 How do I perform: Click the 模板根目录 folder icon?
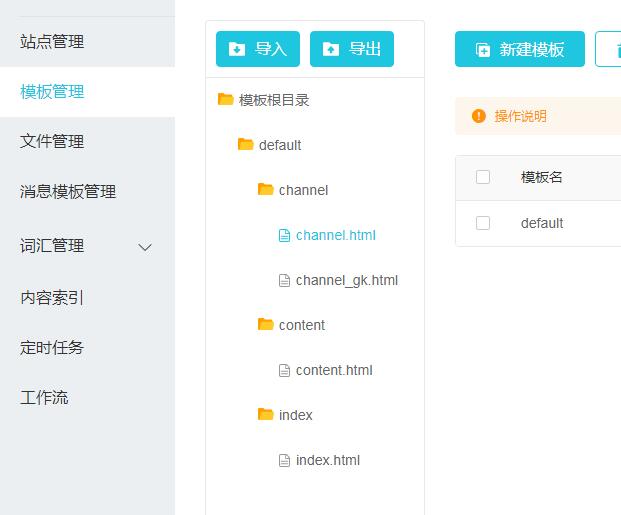(225, 99)
